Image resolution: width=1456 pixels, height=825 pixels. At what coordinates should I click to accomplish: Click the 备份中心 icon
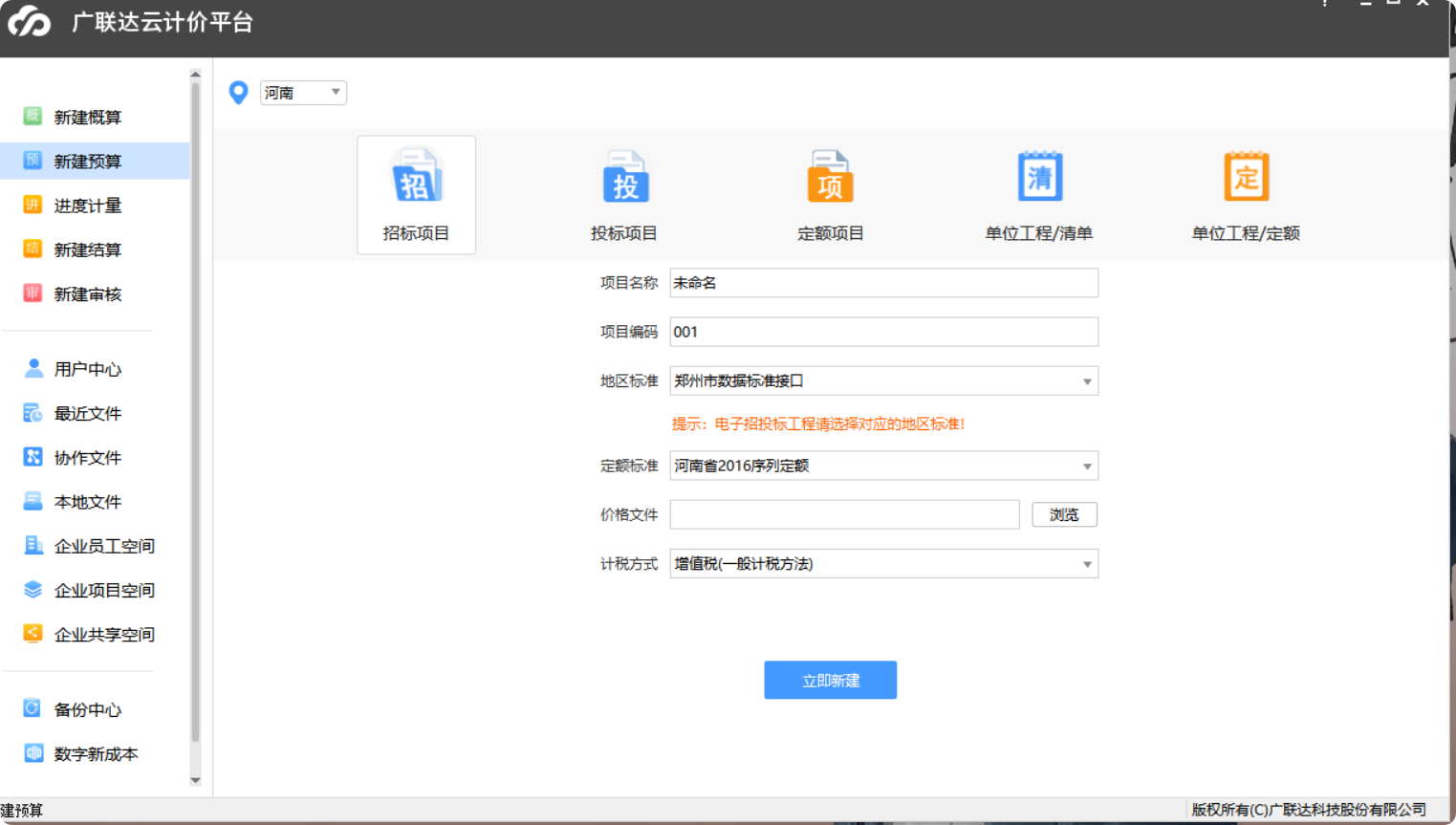coord(33,708)
